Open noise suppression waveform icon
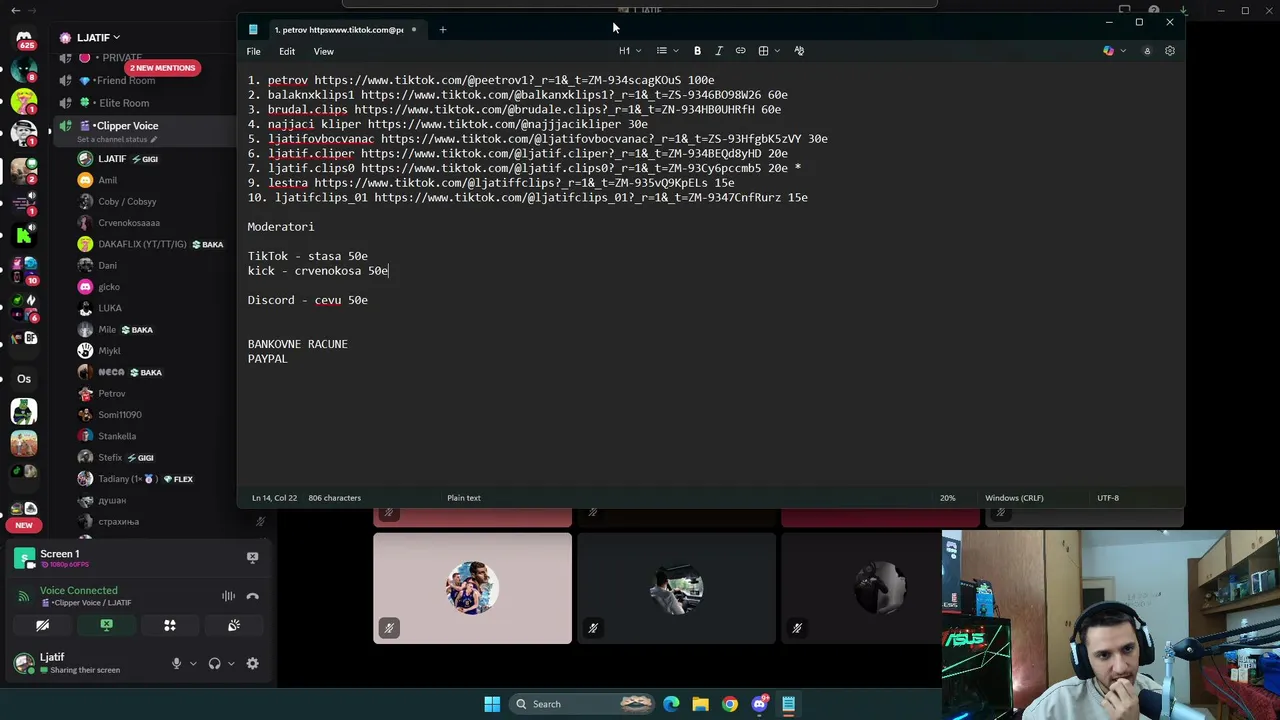The image size is (1280, 720). tap(228, 596)
